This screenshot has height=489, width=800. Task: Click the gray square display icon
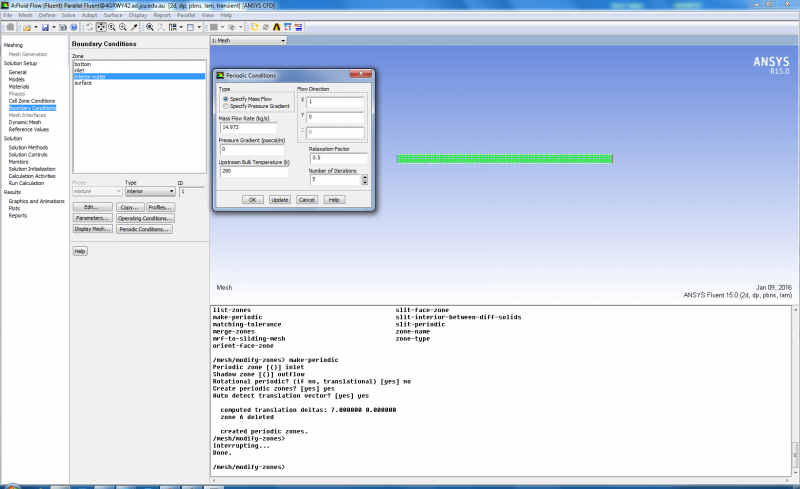[x=214, y=27]
